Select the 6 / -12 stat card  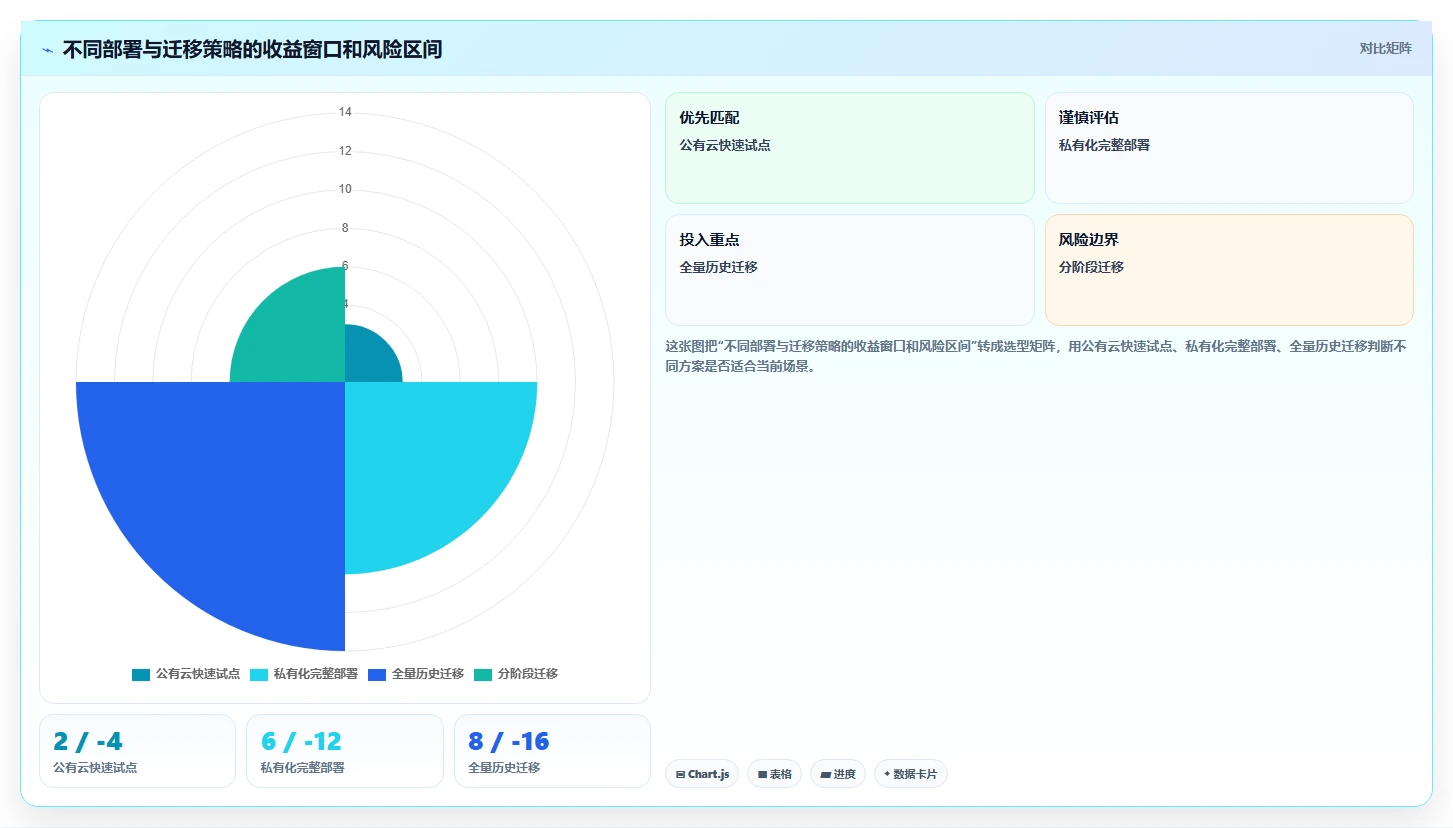345,751
